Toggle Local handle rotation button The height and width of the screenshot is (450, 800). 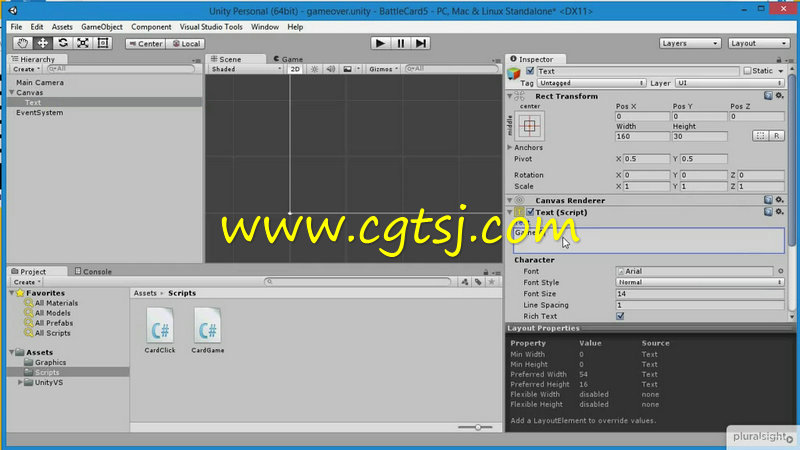coord(186,44)
